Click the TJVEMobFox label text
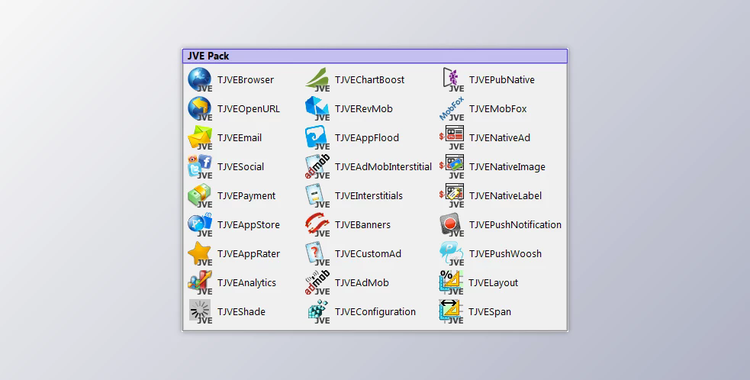The image size is (750, 380). pos(497,109)
